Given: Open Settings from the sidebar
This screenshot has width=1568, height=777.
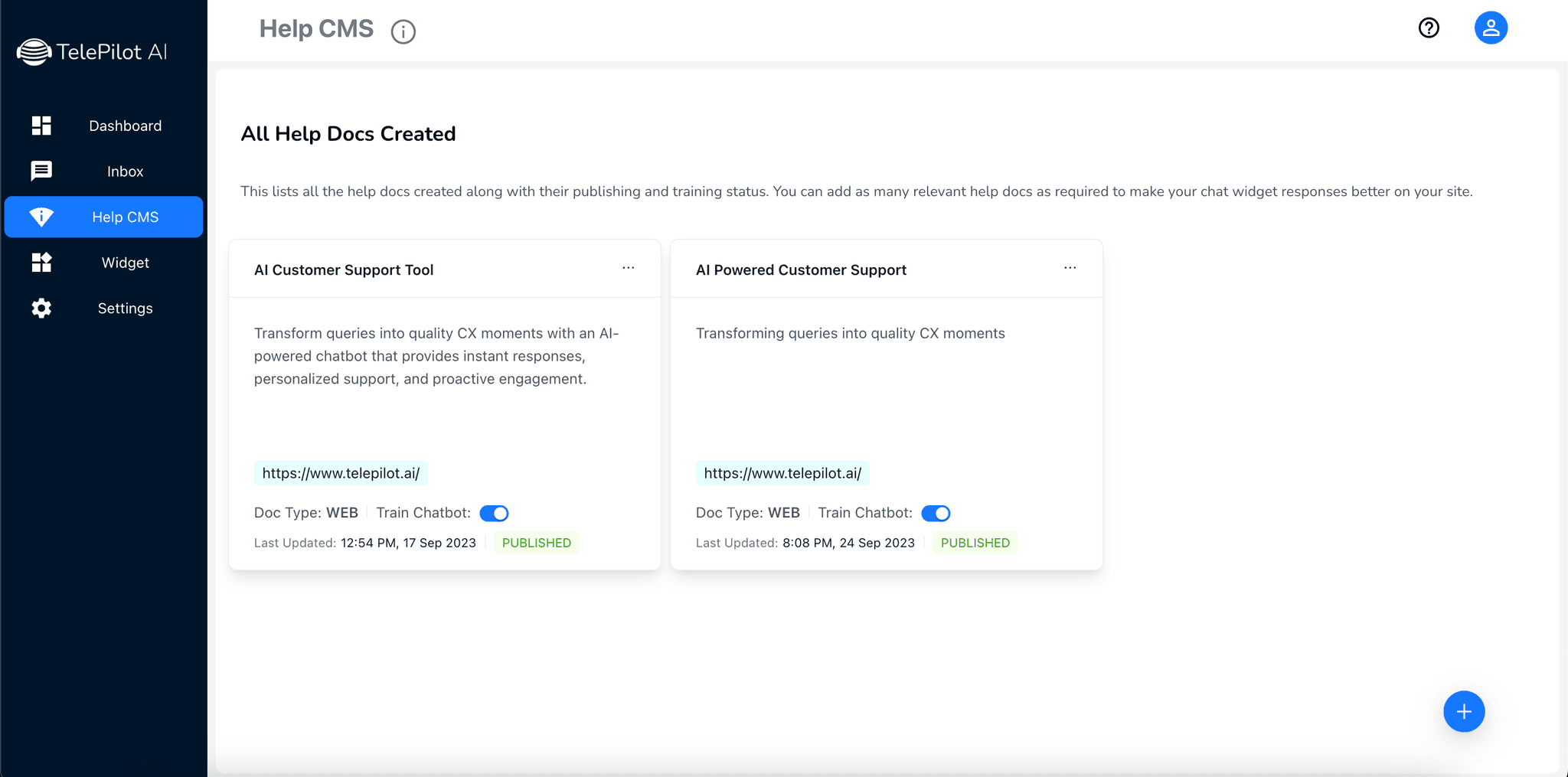Looking at the screenshot, I should [x=125, y=309].
